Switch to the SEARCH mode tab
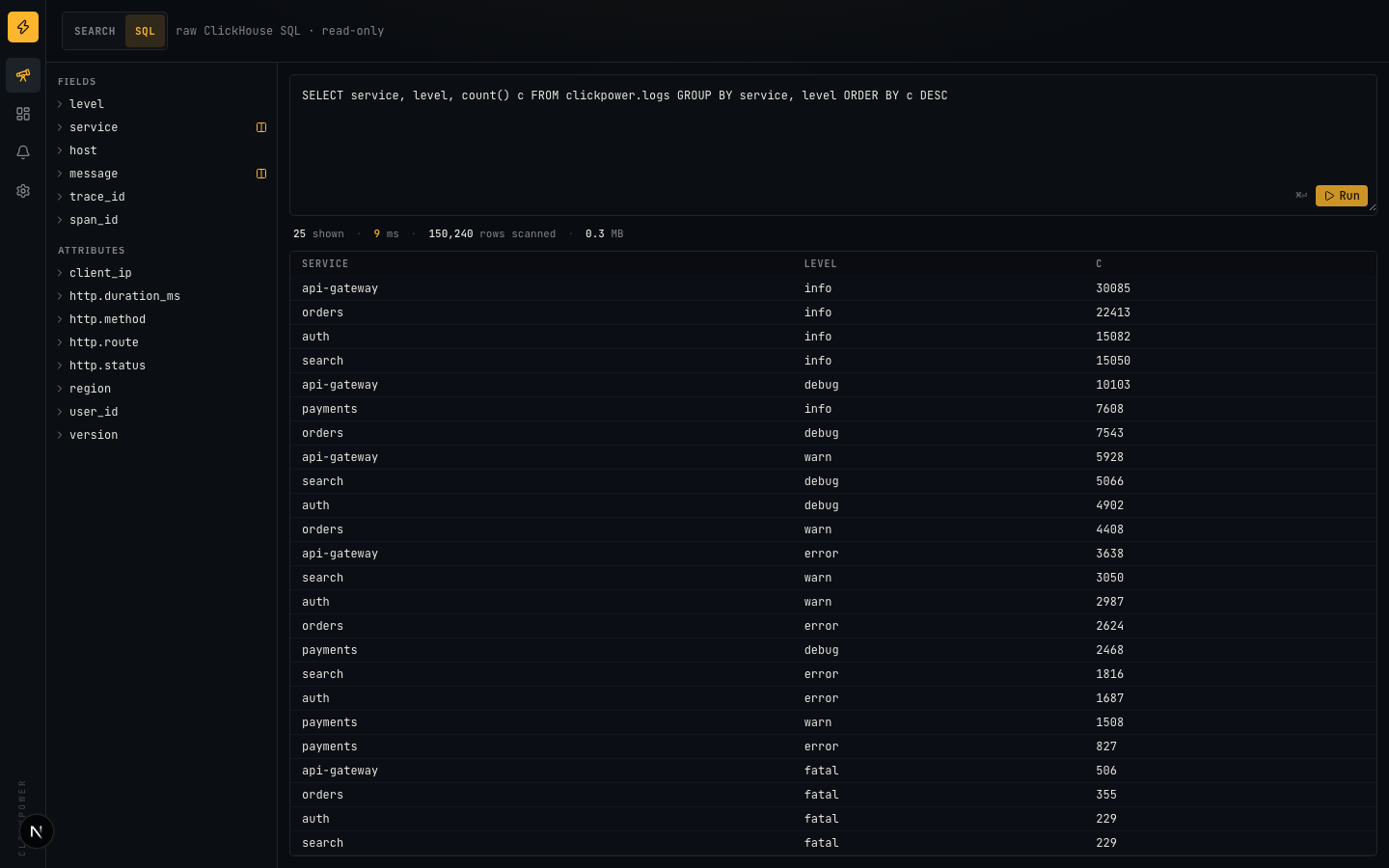 [95, 31]
